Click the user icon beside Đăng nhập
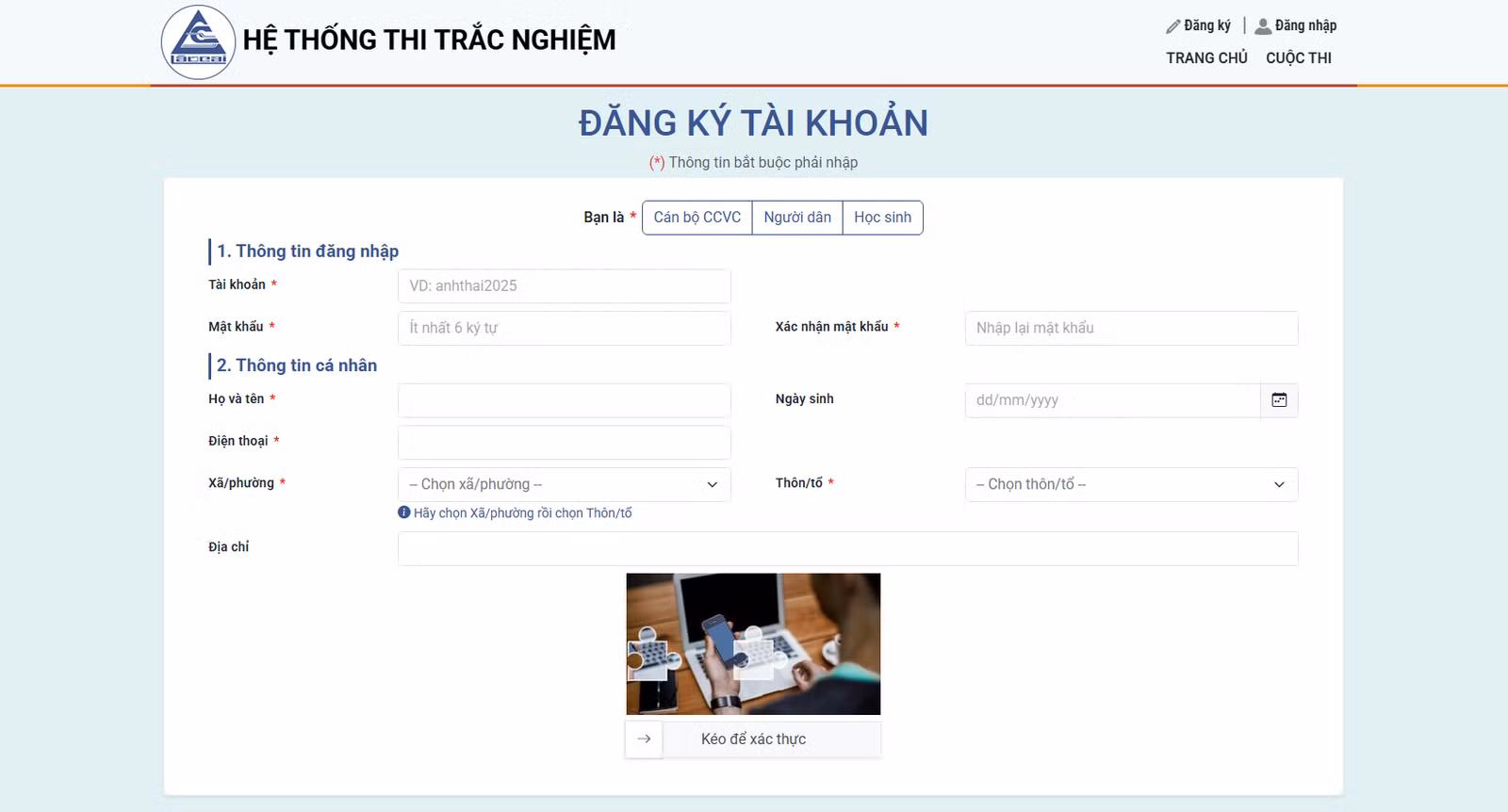 (1263, 26)
